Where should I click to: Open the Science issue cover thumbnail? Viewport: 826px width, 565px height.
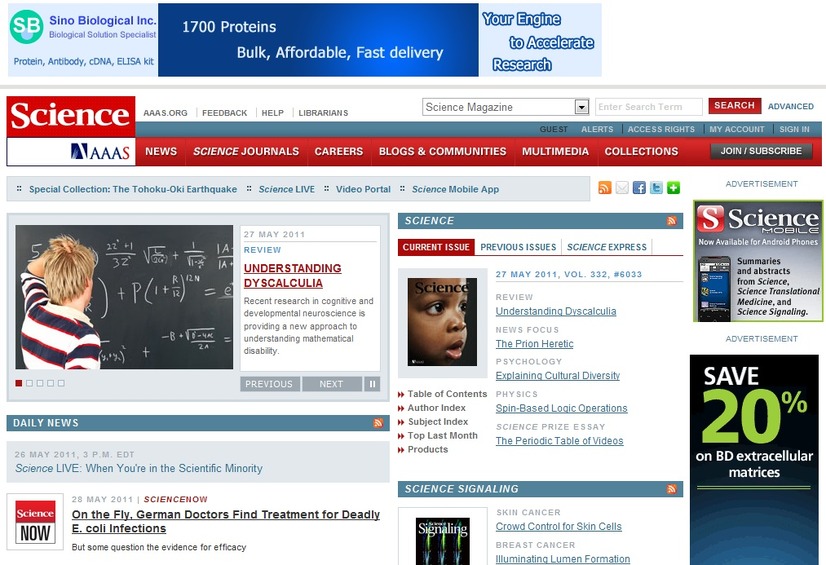click(x=442, y=322)
